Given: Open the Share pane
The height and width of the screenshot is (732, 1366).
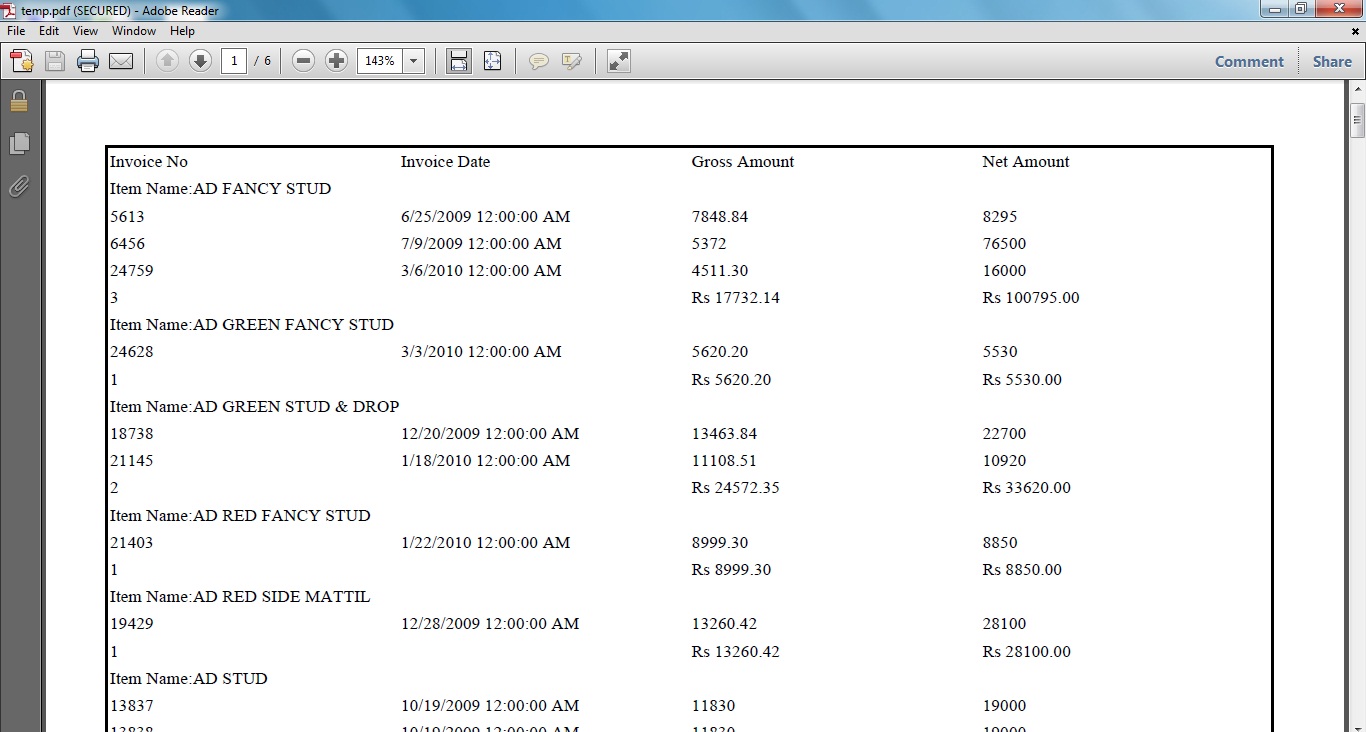Looking at the screenshot, I should coord(1332,61).
